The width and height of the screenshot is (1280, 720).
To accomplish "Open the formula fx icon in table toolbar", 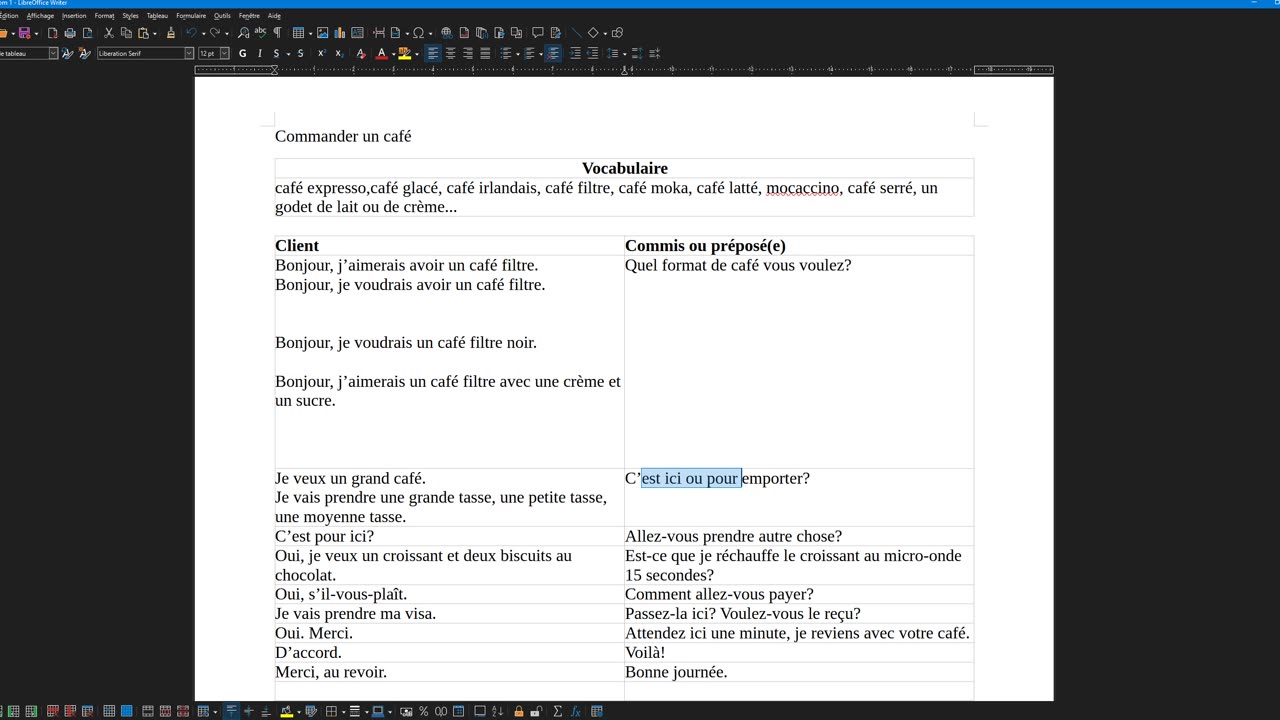I will pos(576,711).
